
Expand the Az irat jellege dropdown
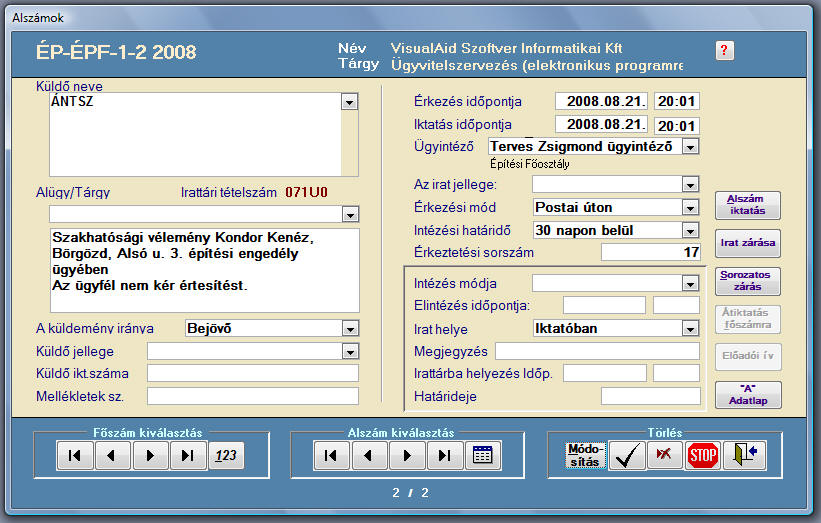[x=691, y=184]
